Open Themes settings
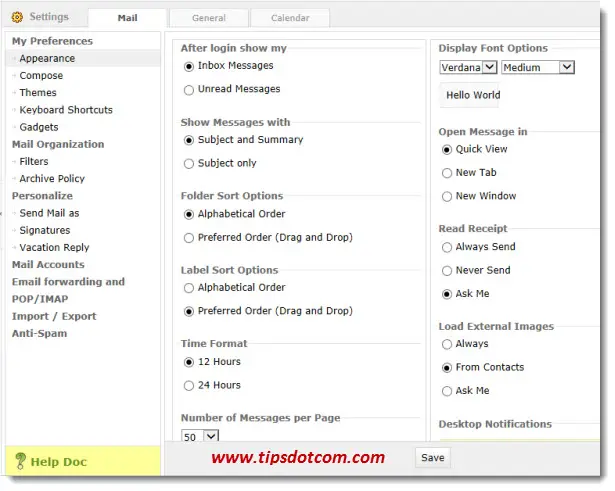Screen dimensions: 615x491 pyautogui.click(x=38, y=93)
